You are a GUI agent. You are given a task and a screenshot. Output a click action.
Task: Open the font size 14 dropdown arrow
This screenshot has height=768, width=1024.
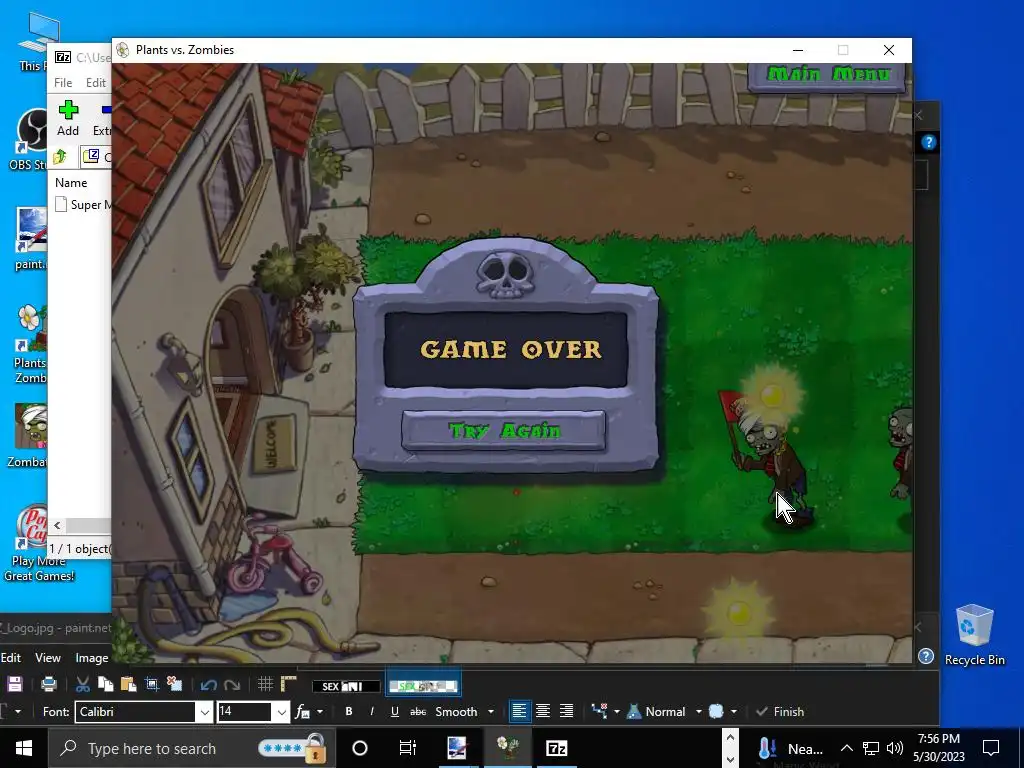click(x=281, y=712)
